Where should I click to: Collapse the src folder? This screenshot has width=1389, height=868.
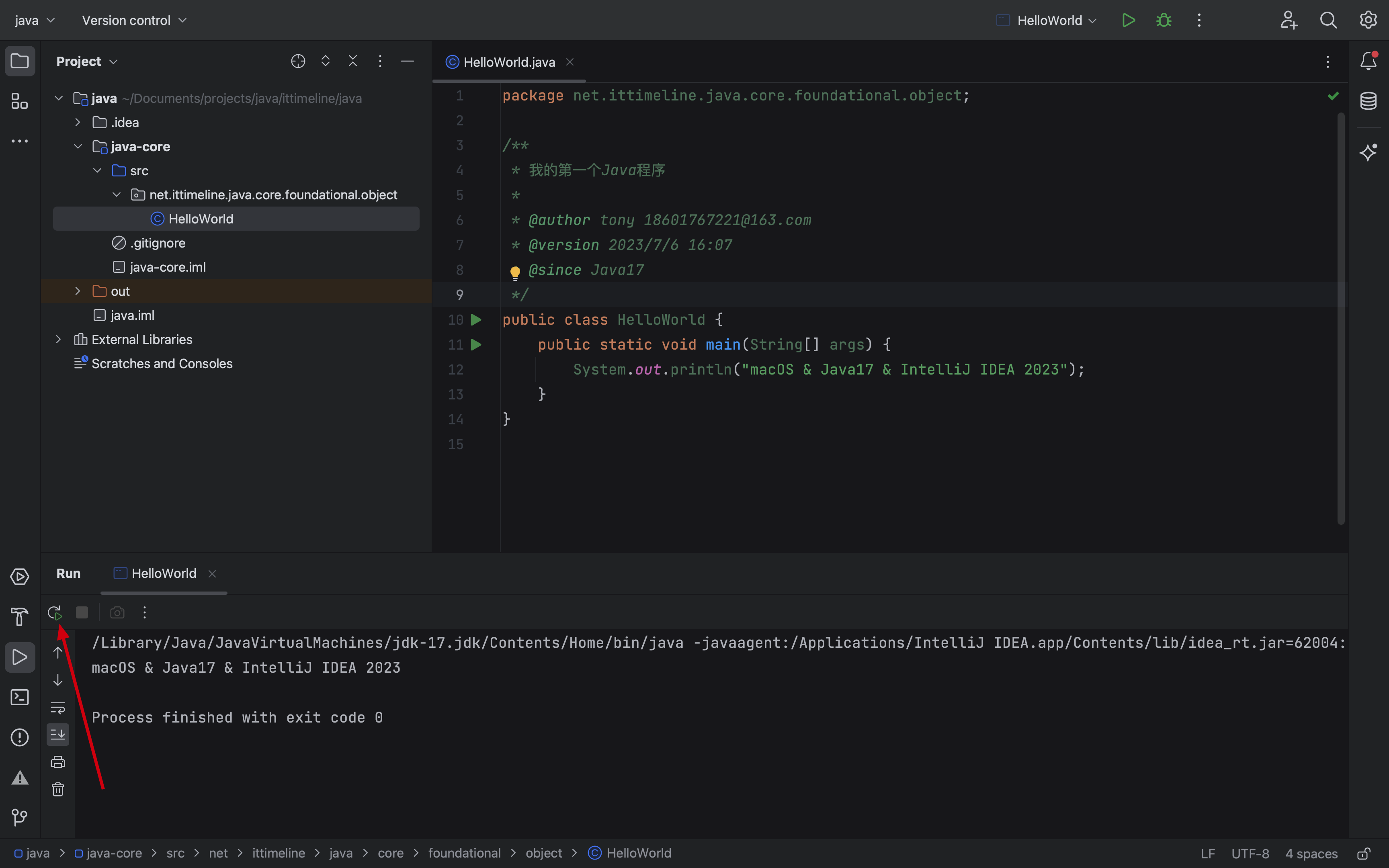coord(98,170)
